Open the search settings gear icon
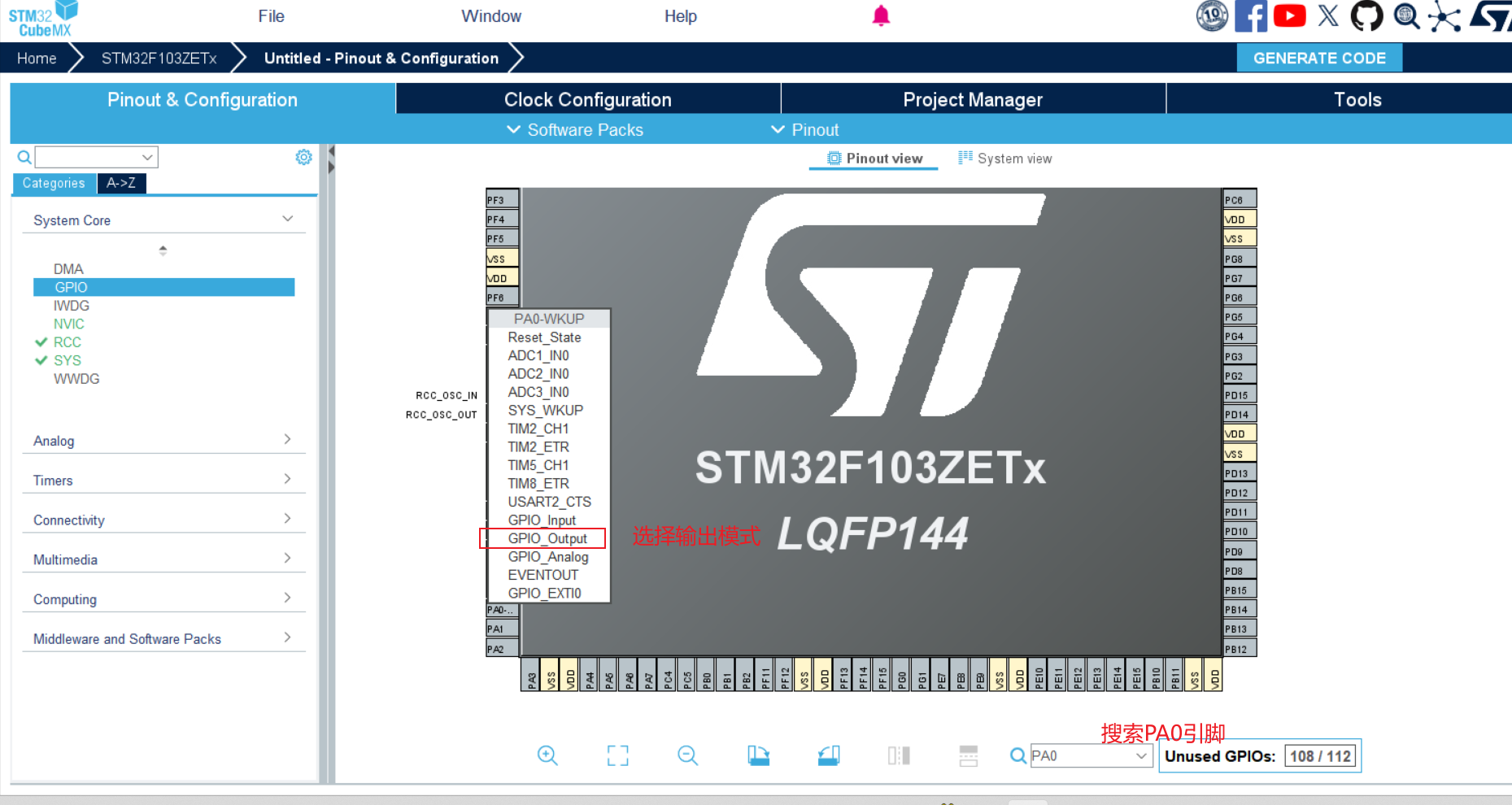This screenshot has height=805, width=1512. tap(303, 157)
